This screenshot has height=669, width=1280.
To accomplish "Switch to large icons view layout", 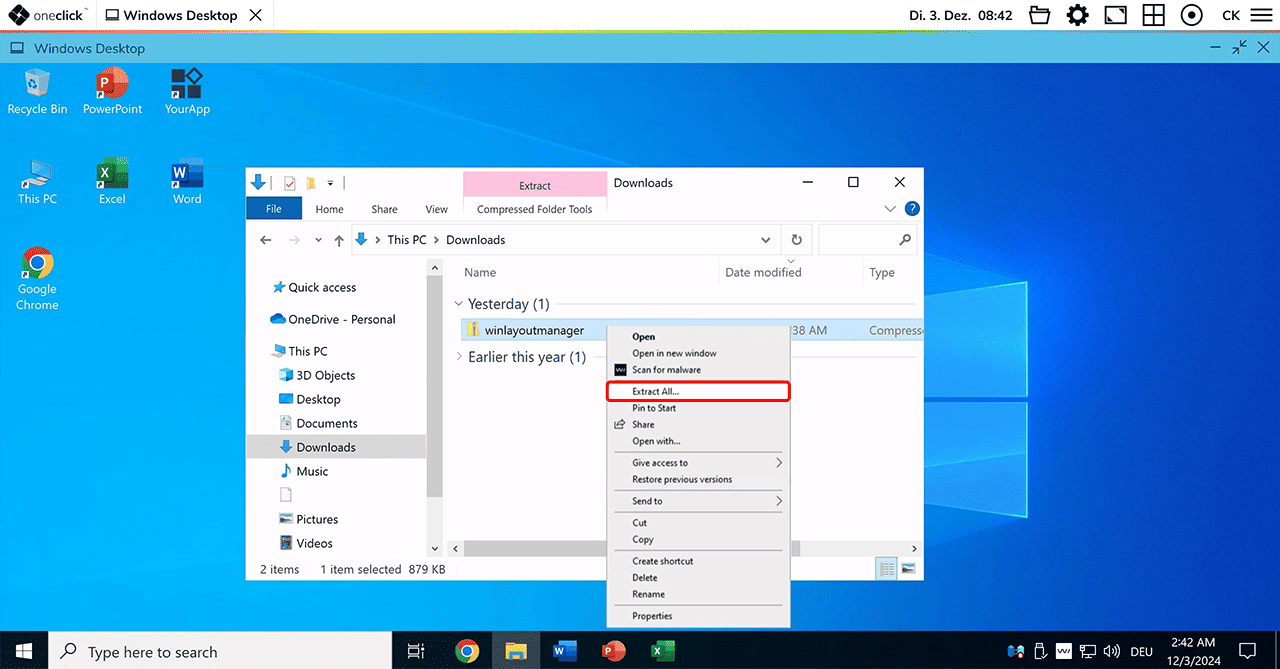I will [x=908, y=569].
